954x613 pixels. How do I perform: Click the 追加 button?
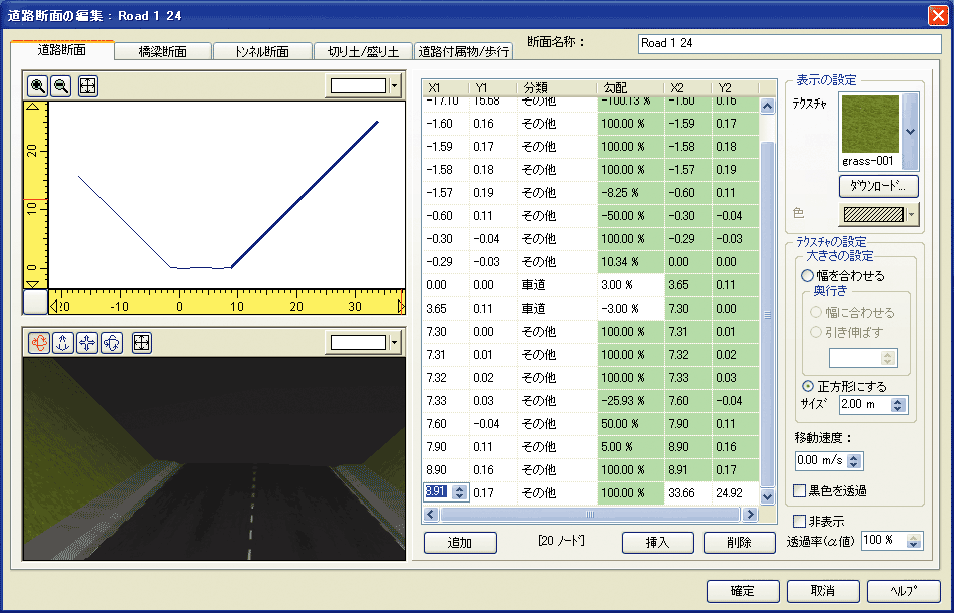click(460, 542)
